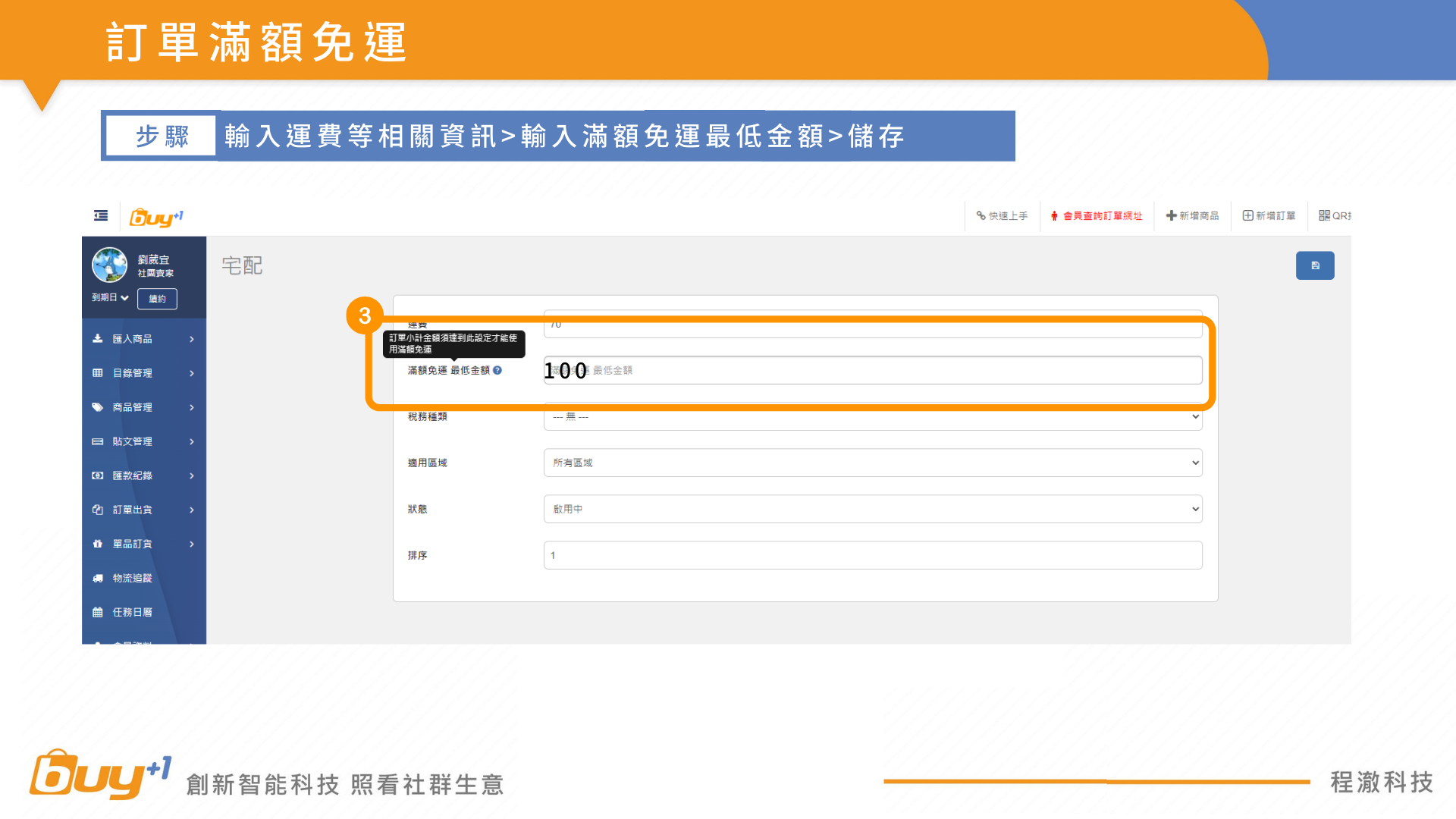The width and height of the screenshot is (1456, 819).
Task: Click the user avatar picture
Action: 109,265
